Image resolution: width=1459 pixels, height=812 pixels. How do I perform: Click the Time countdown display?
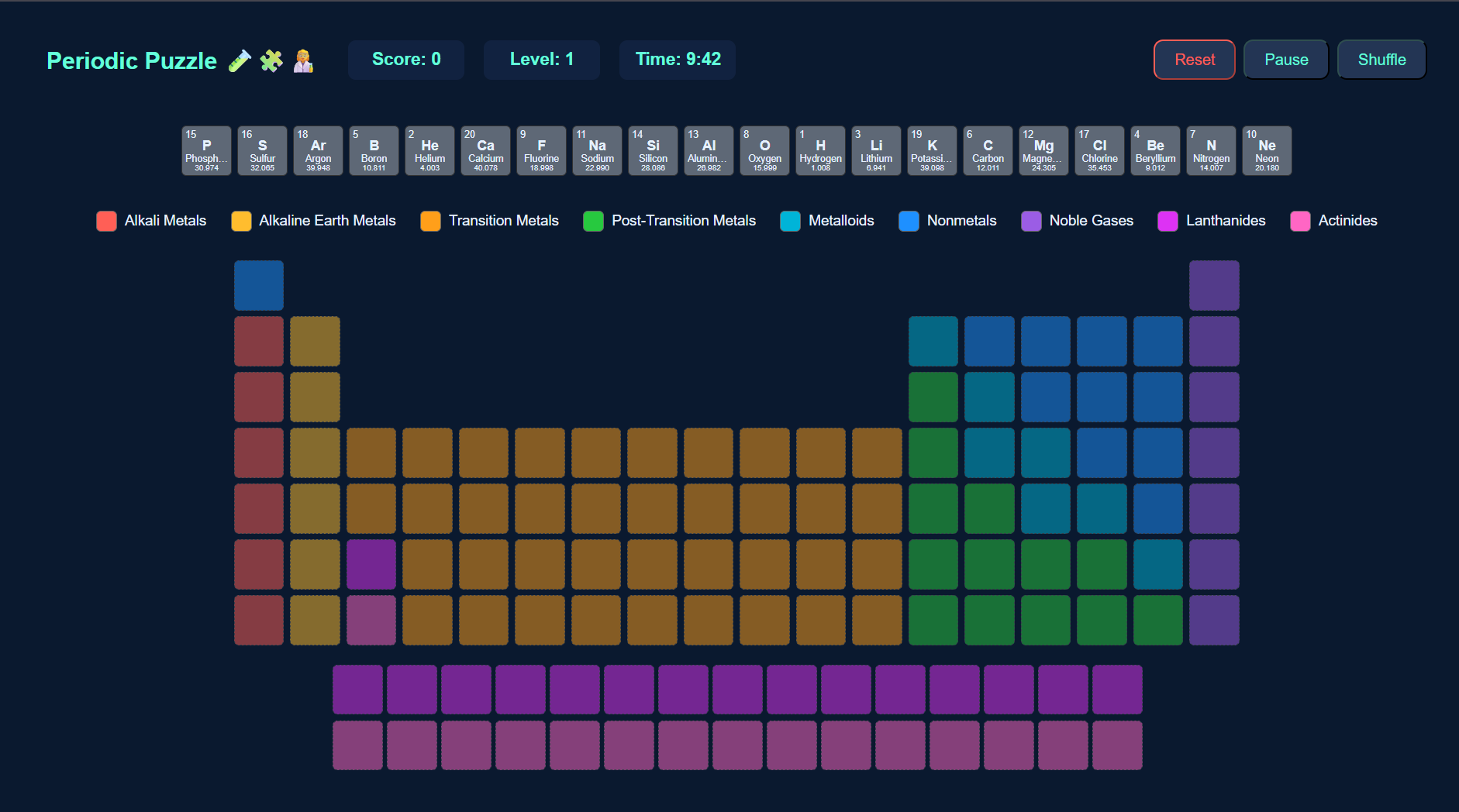coord(677,59)
